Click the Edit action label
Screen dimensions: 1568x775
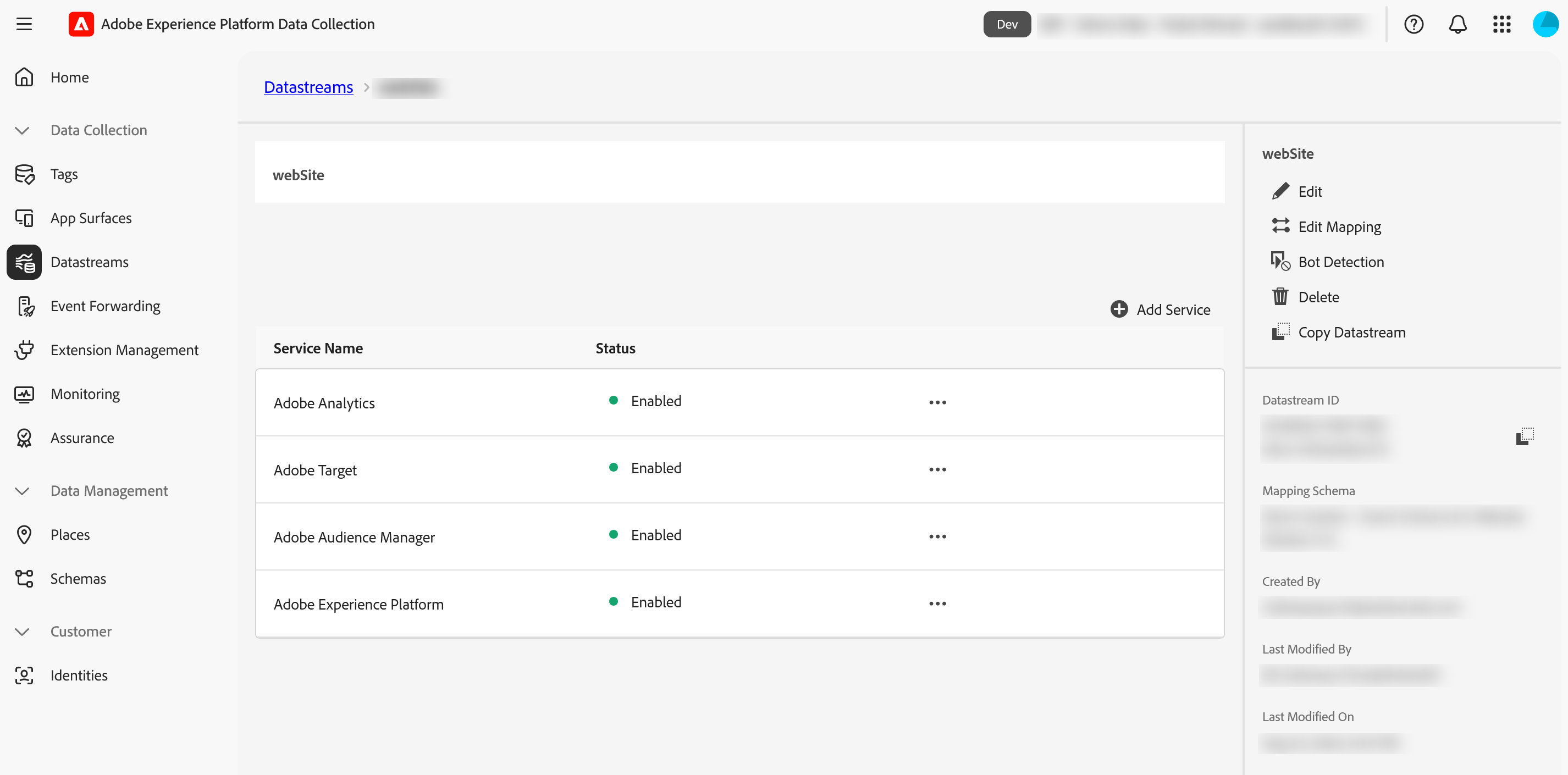pyautogui.click(x=1310, y=192)
